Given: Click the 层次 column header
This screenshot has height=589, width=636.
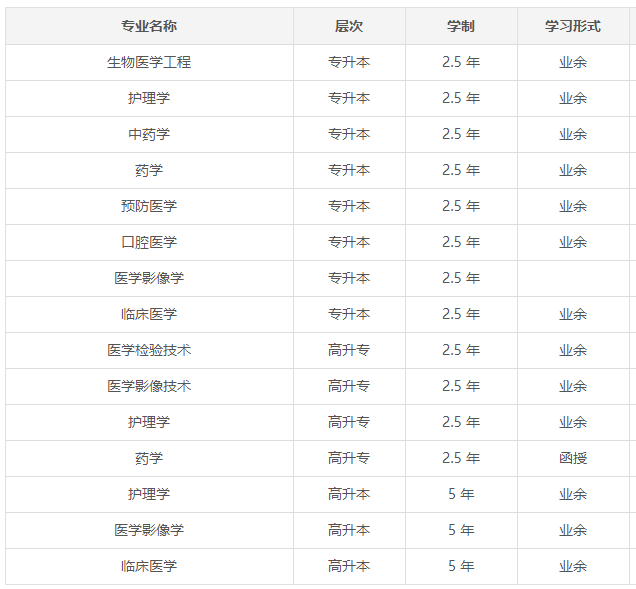Looking at the screenshot, I should [349, 26].
